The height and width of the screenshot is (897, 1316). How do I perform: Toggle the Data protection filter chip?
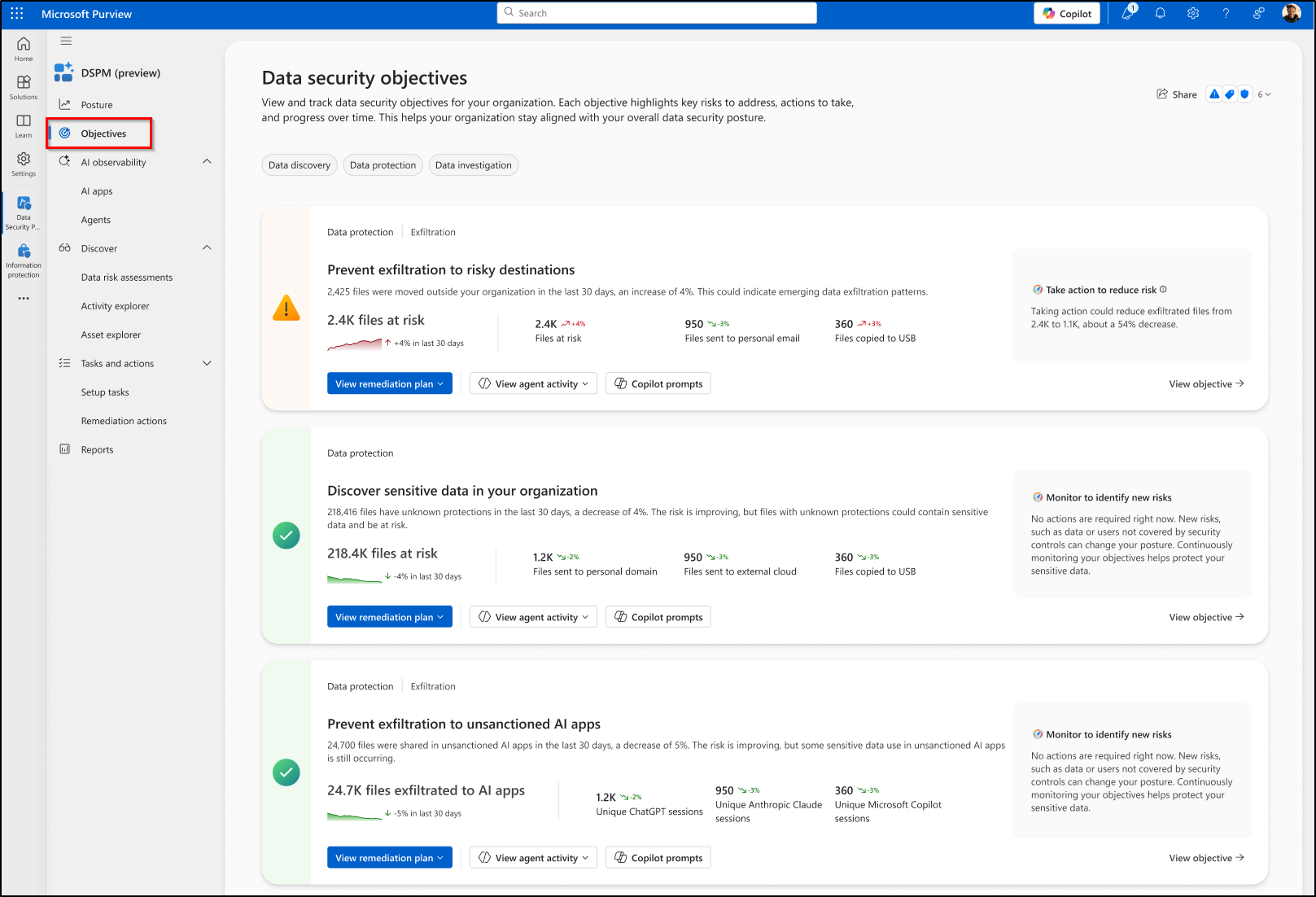(x=383, y=164)
